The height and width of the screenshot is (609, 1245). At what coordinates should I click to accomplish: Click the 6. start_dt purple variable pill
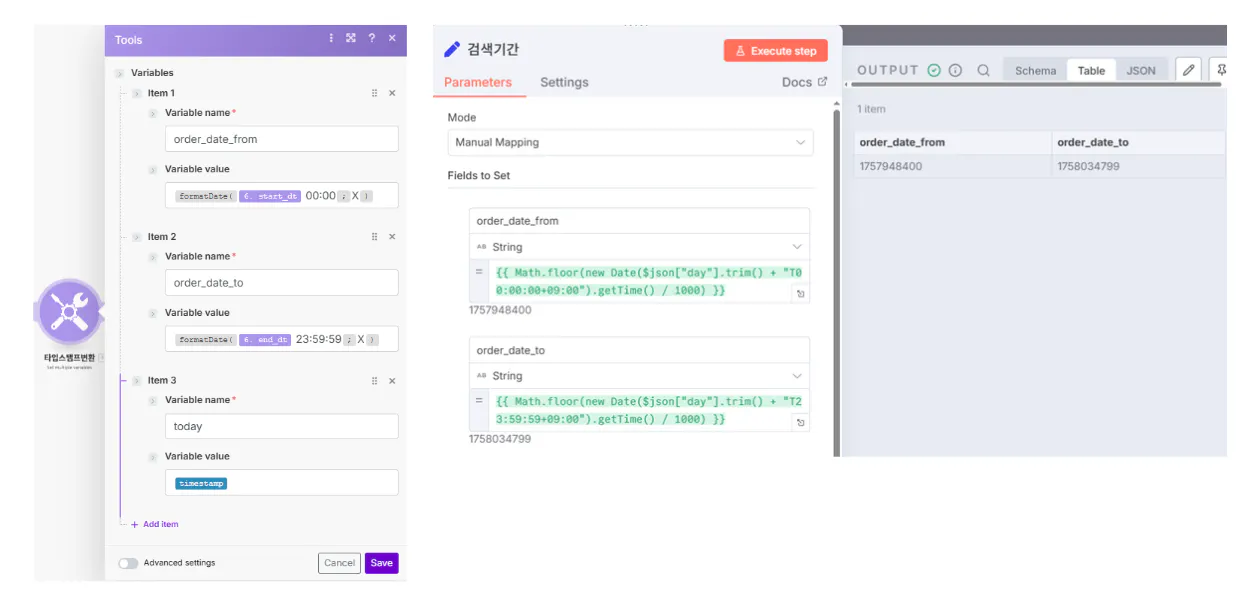269,196
